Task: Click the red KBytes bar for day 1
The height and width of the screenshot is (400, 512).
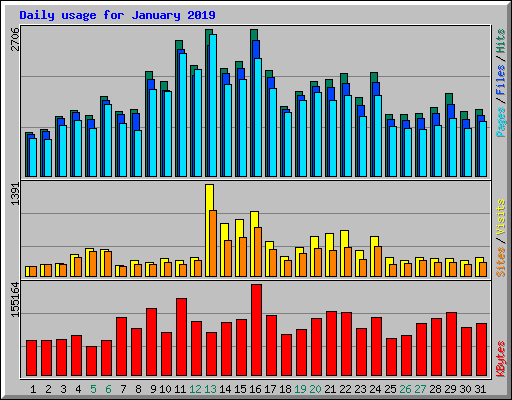Action: point(31,358)
